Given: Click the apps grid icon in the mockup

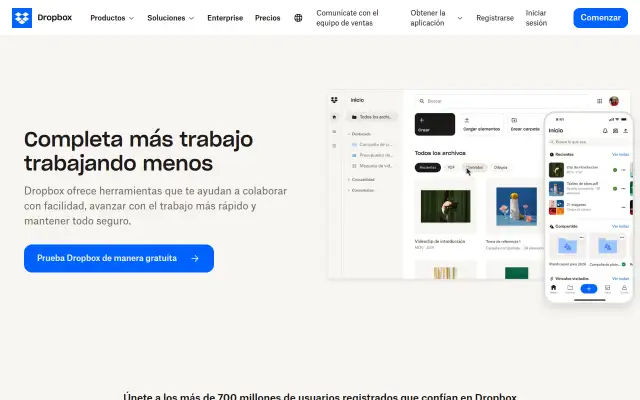Looking at the screenshot, I should [599, 101].
